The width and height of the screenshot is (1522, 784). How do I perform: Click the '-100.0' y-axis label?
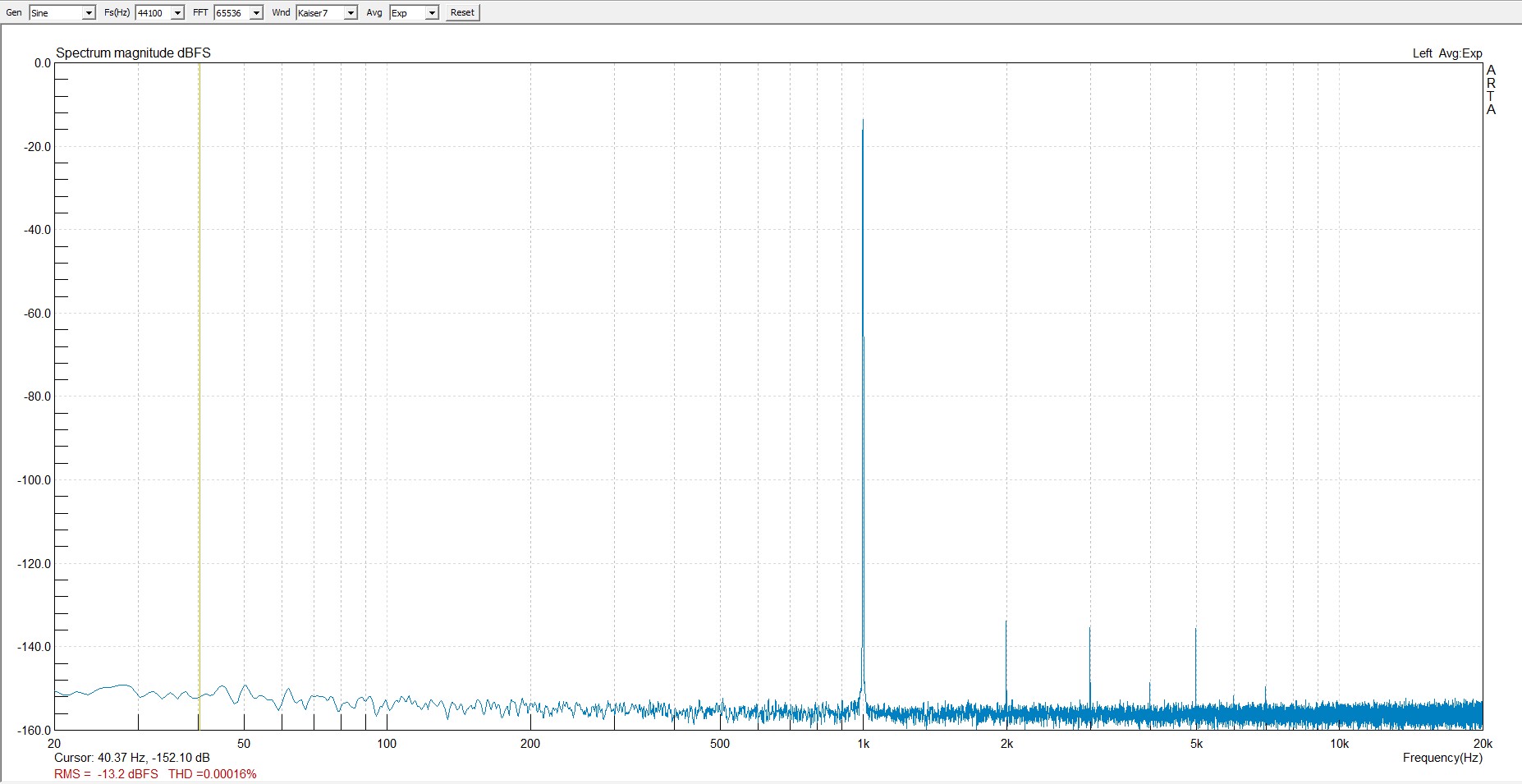[34, 480]
